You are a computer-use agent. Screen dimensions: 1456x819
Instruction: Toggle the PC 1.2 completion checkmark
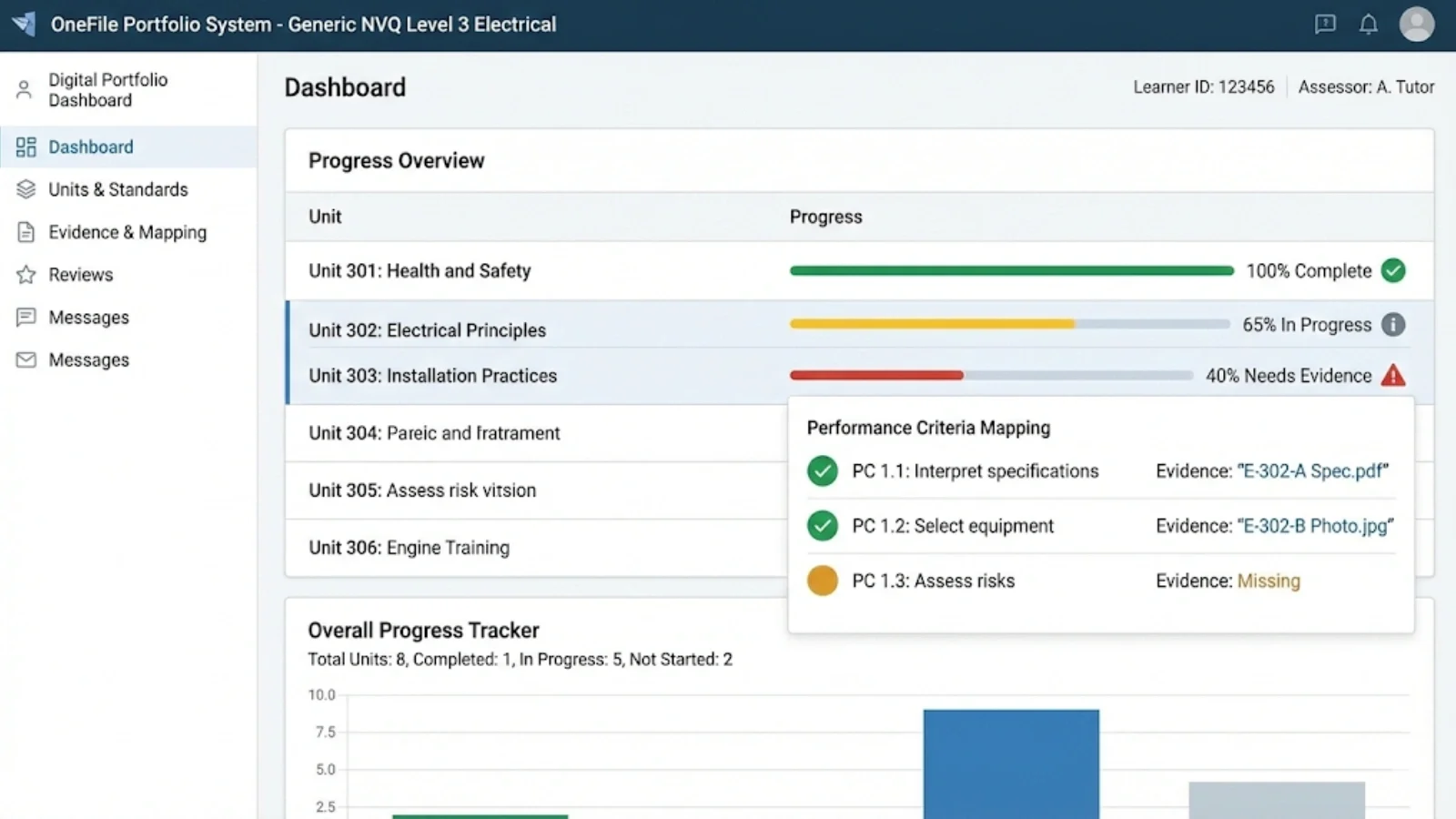pos(822,525)
